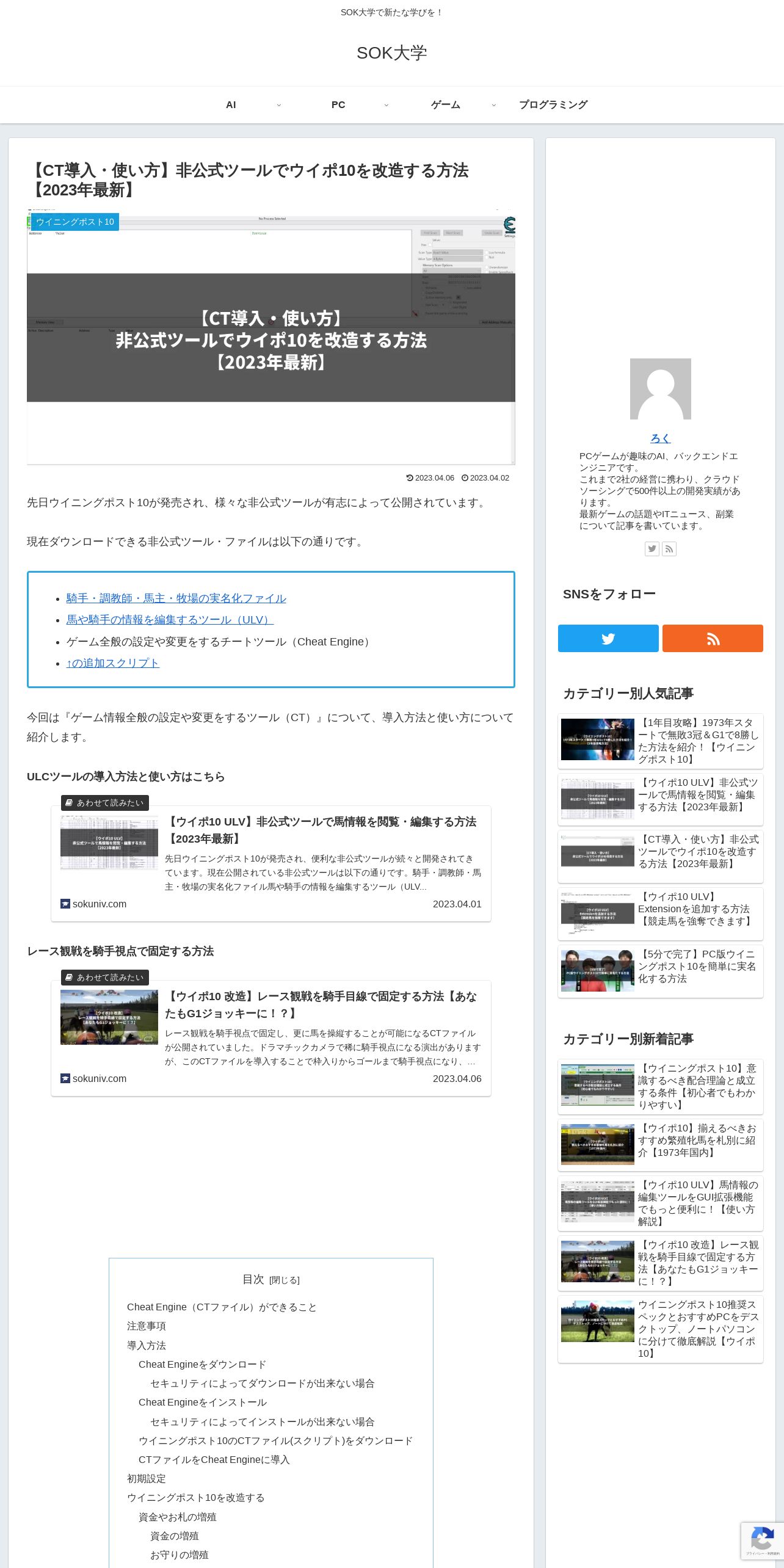The height and width of the screenshot is (1568, 784).
Task: Open popular article 1973年スタートで無敗3冠
Action: [x=661, y=741]
